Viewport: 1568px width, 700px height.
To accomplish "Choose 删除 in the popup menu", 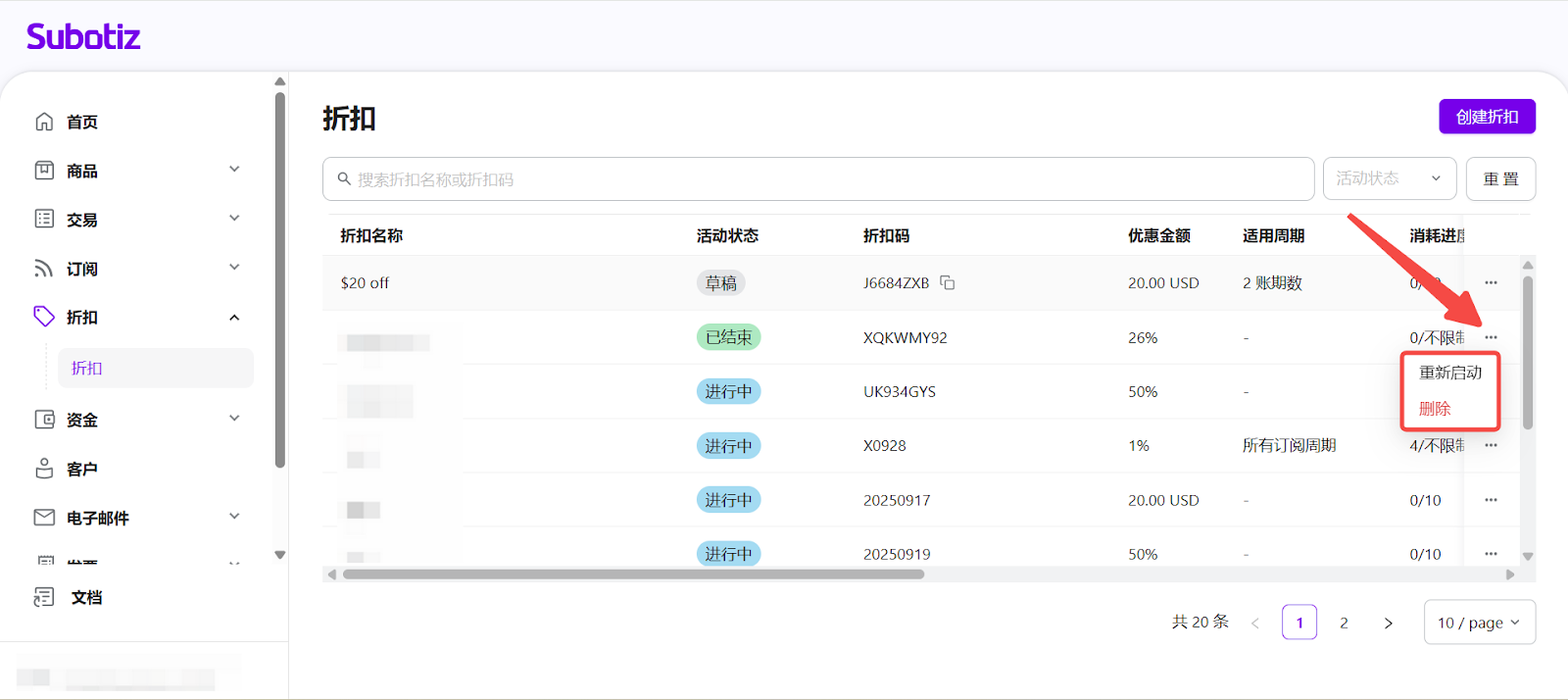I will pyautogui.click(x=1435, y=409).
